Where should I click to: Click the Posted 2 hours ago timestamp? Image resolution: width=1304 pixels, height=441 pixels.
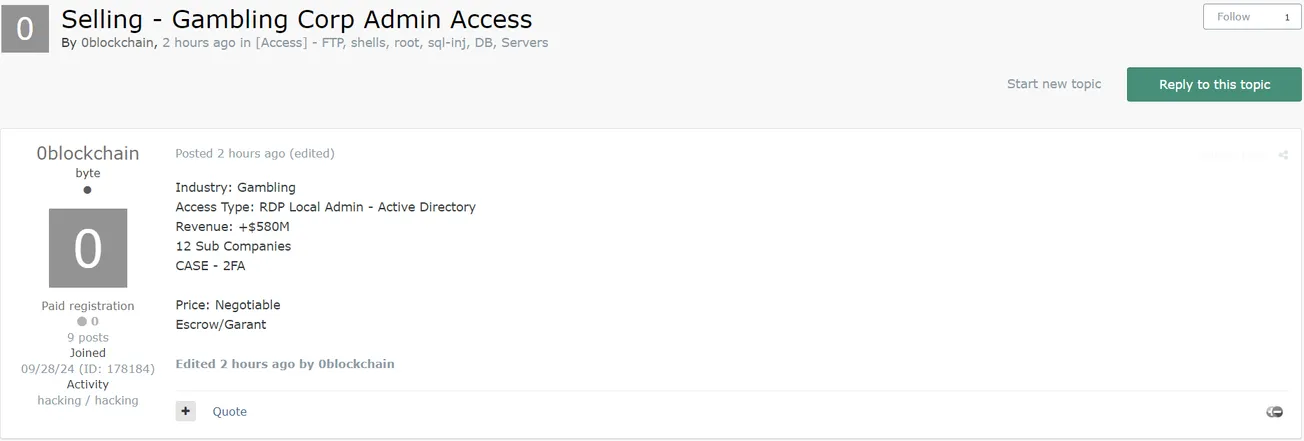tap(230, 154)
